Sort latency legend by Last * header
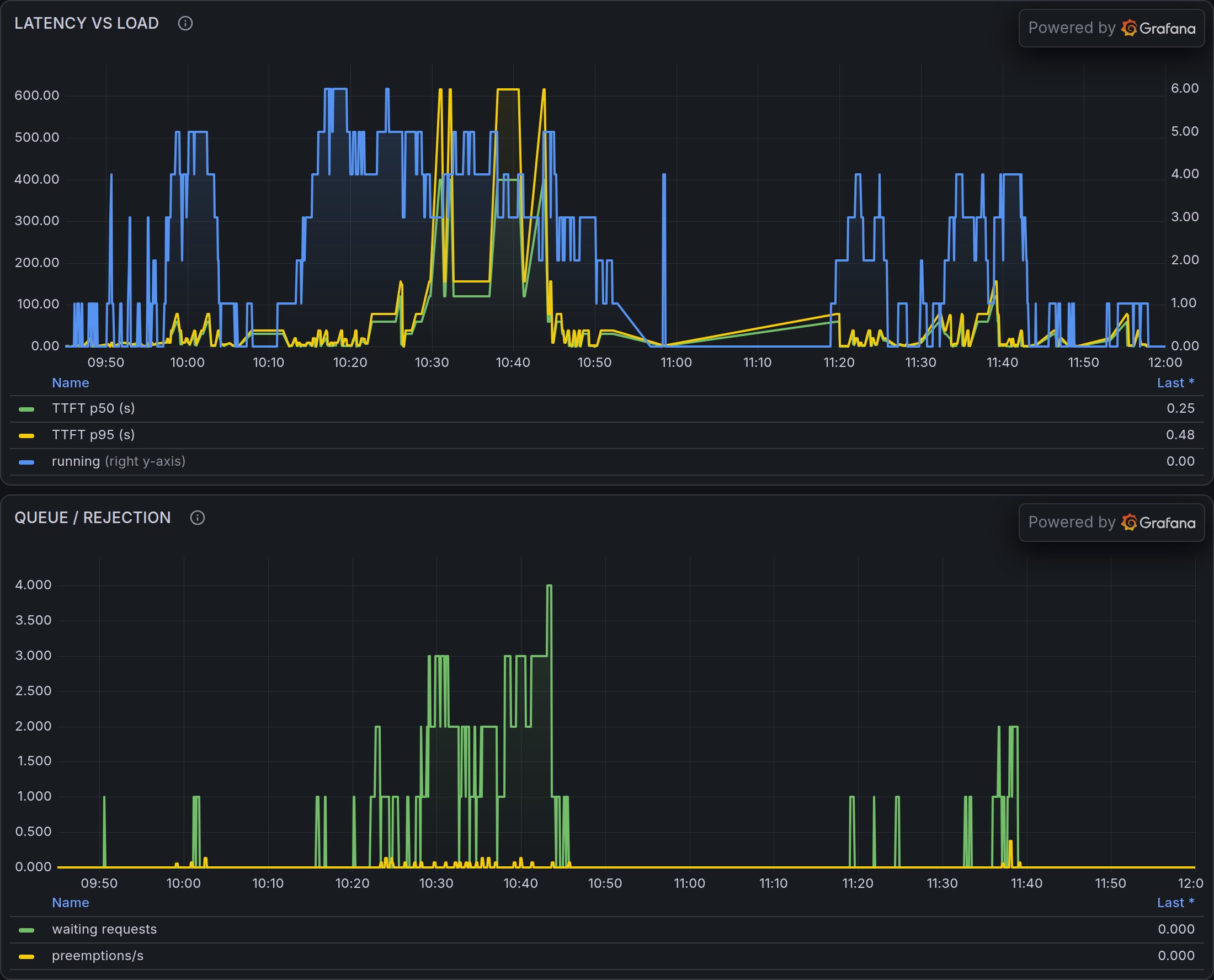Screen dimensions: 1214x980 click(1175, 383)
